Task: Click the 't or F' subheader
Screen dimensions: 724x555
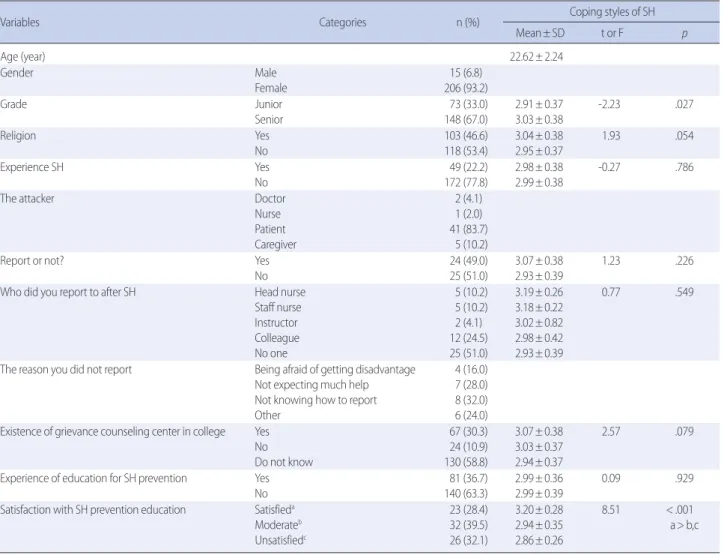Action: (612, 33)
